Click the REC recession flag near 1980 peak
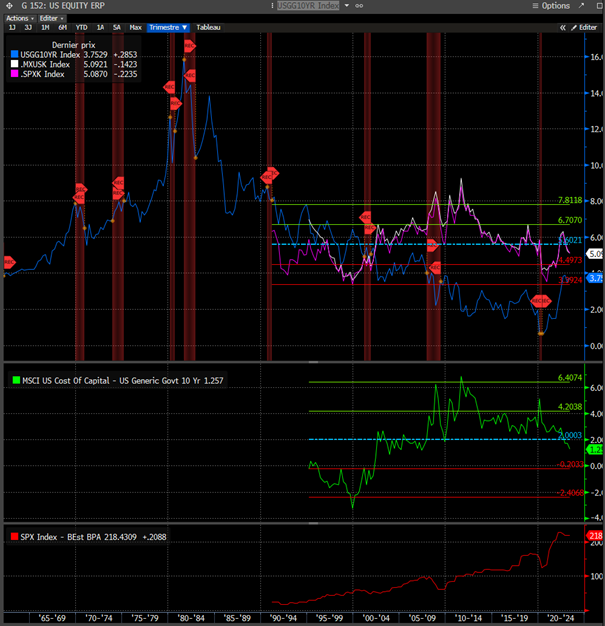 [x=189, y=46]
